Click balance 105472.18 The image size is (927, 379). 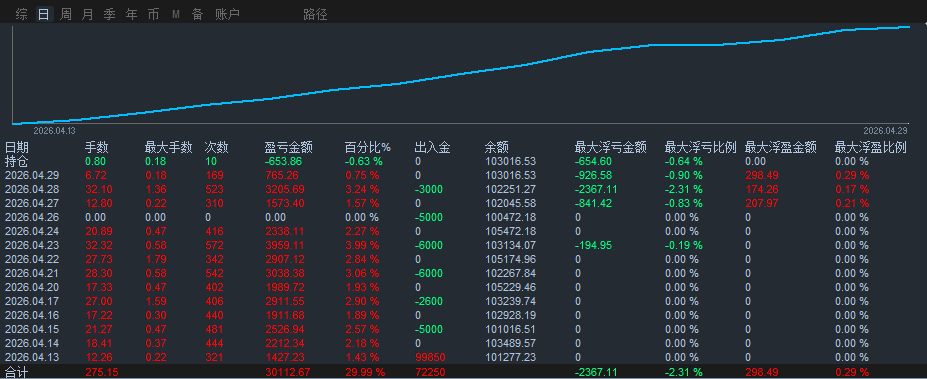point(510,231)
